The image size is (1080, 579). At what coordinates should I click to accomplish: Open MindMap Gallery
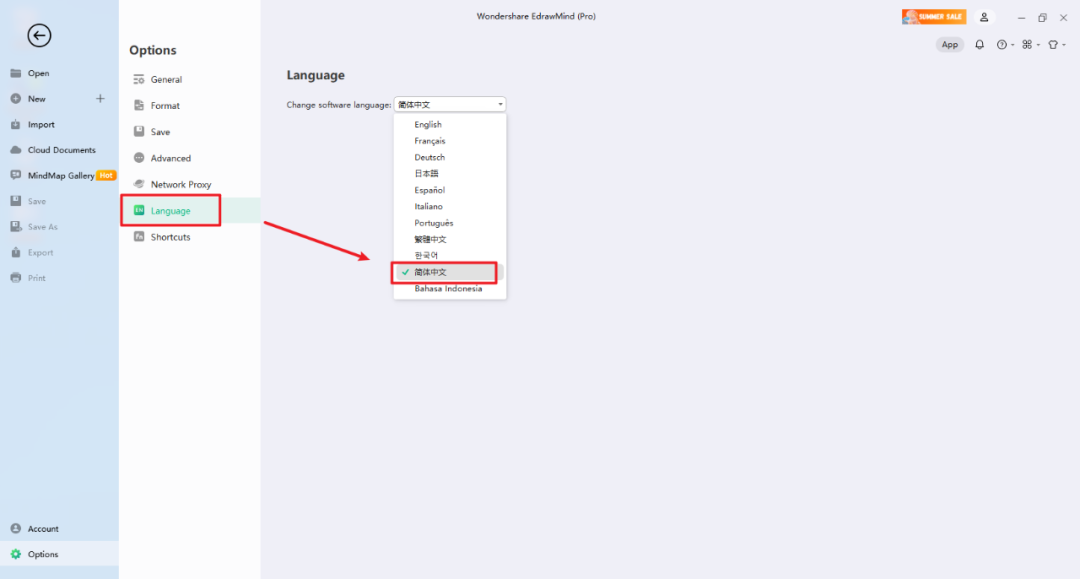tap(61, 175)
